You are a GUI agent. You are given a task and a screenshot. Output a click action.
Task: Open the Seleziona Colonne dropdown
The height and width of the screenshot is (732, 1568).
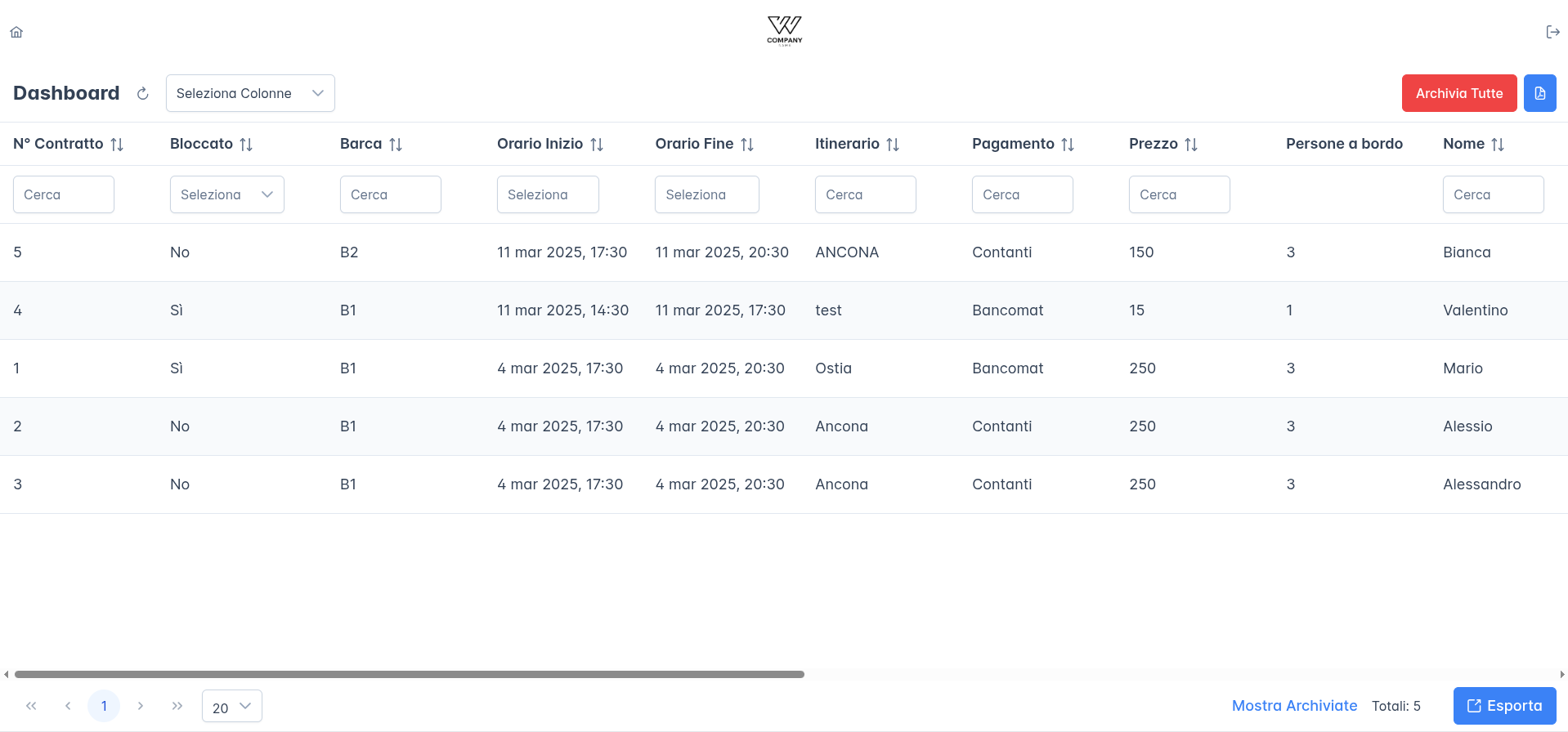(x=250, y=94)
